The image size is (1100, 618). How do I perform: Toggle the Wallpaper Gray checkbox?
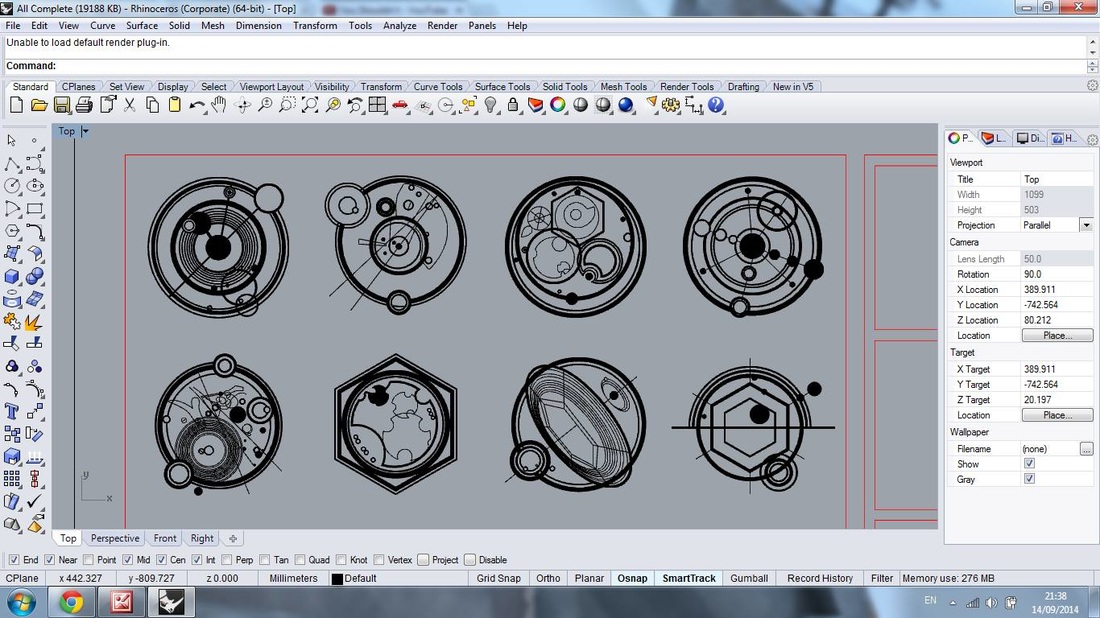click(1029, 479)
